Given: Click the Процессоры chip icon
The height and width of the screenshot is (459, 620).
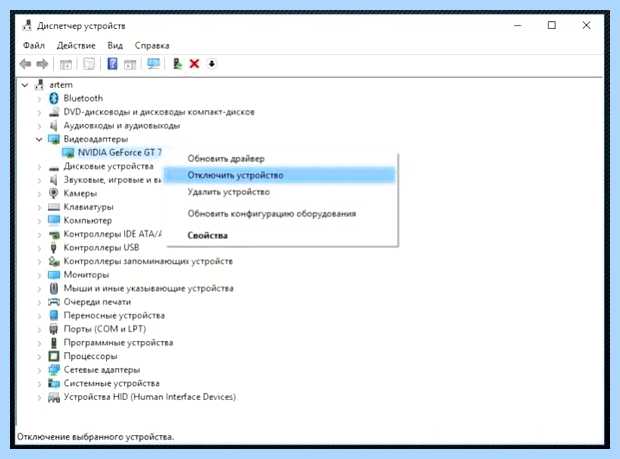Looking at the screenshot, I should (54, 356).
